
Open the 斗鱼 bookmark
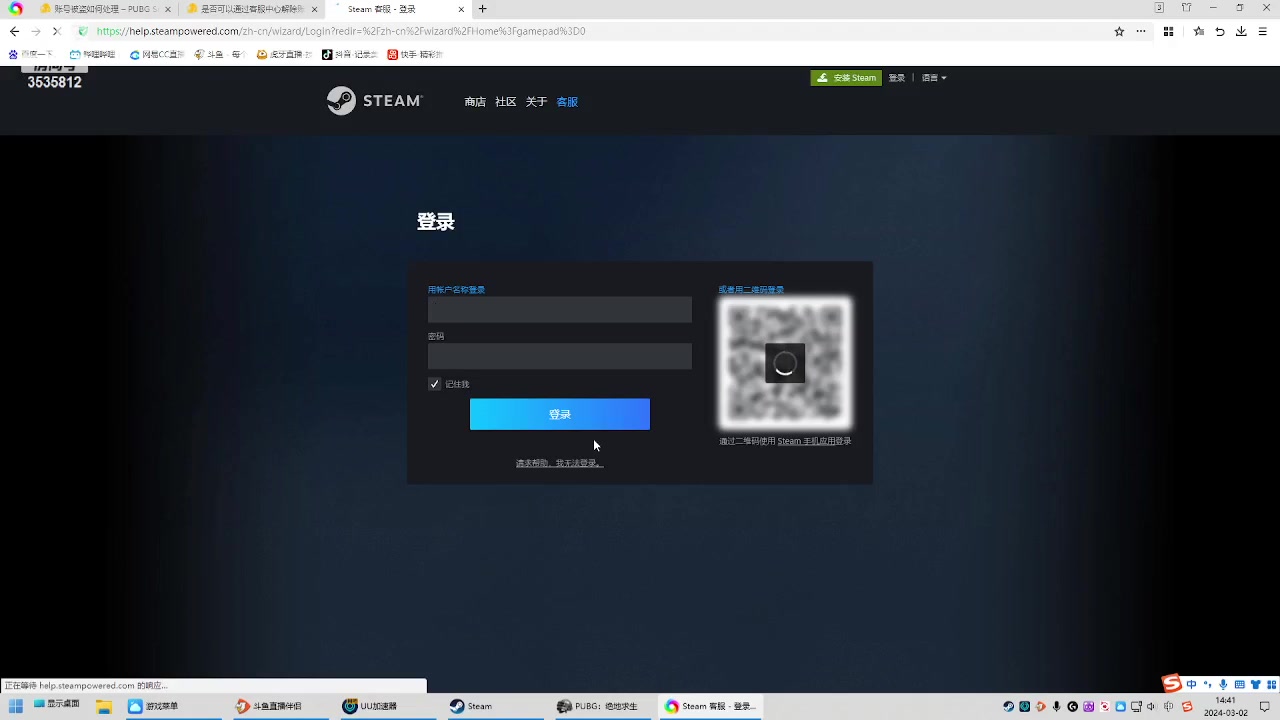click(x=219, y=55)
